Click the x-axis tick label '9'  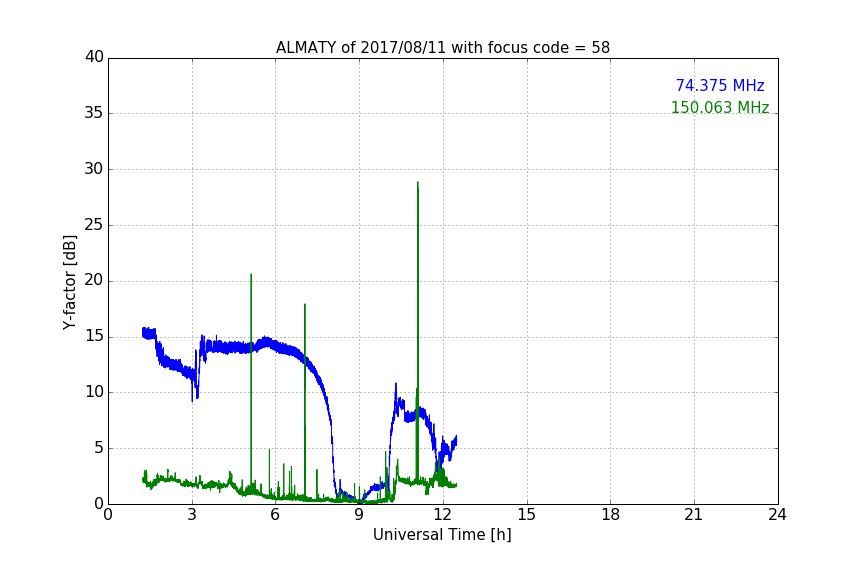click(359, 515)
